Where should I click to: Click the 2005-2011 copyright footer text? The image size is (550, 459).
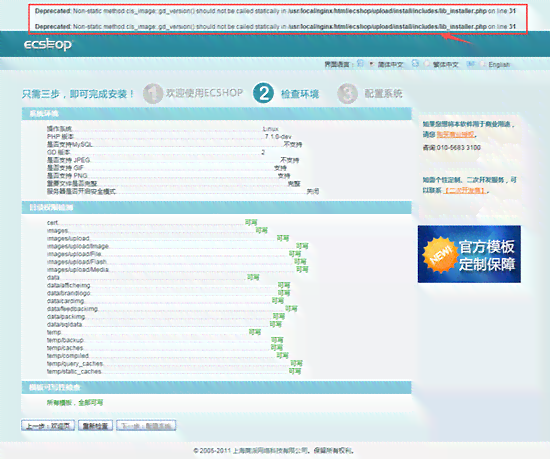tap(274, 451)
